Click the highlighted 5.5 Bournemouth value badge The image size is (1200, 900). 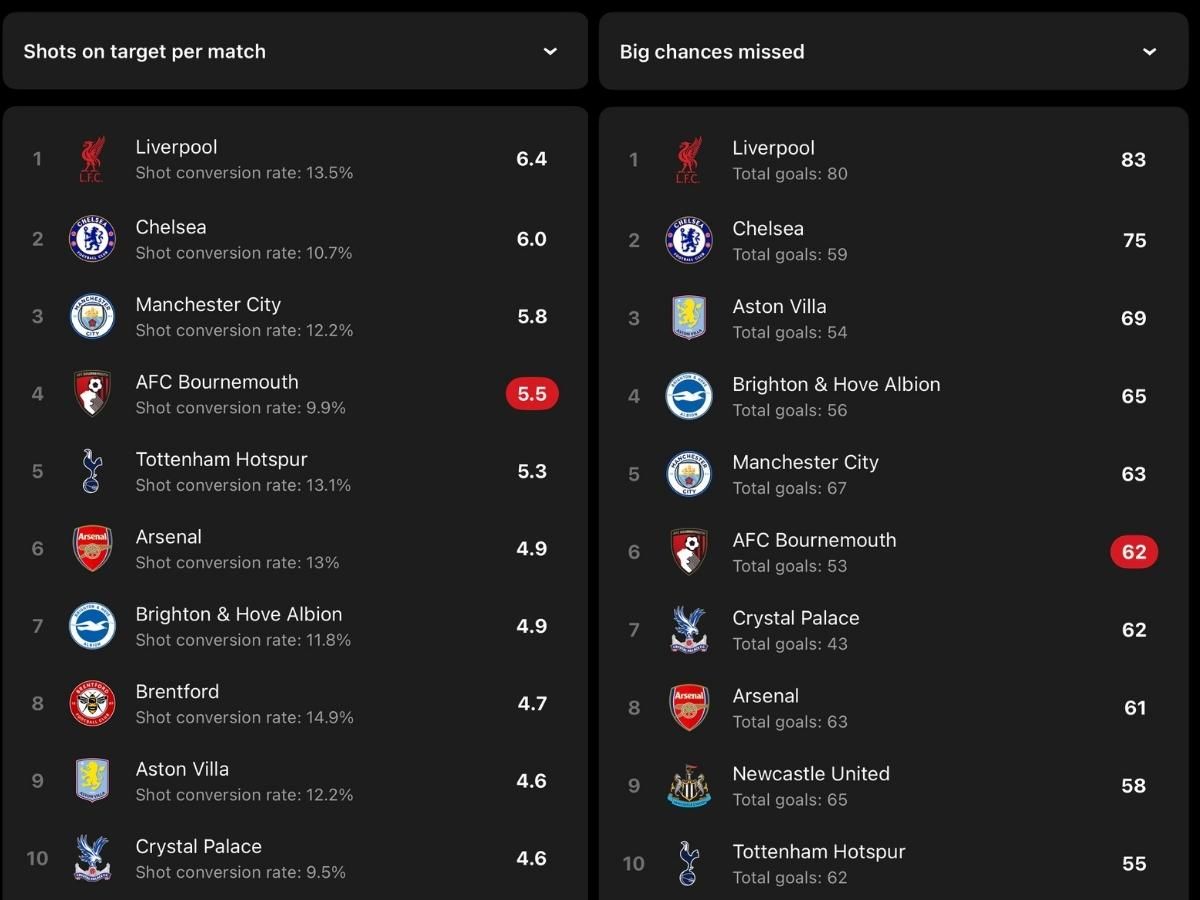(532, 394)
